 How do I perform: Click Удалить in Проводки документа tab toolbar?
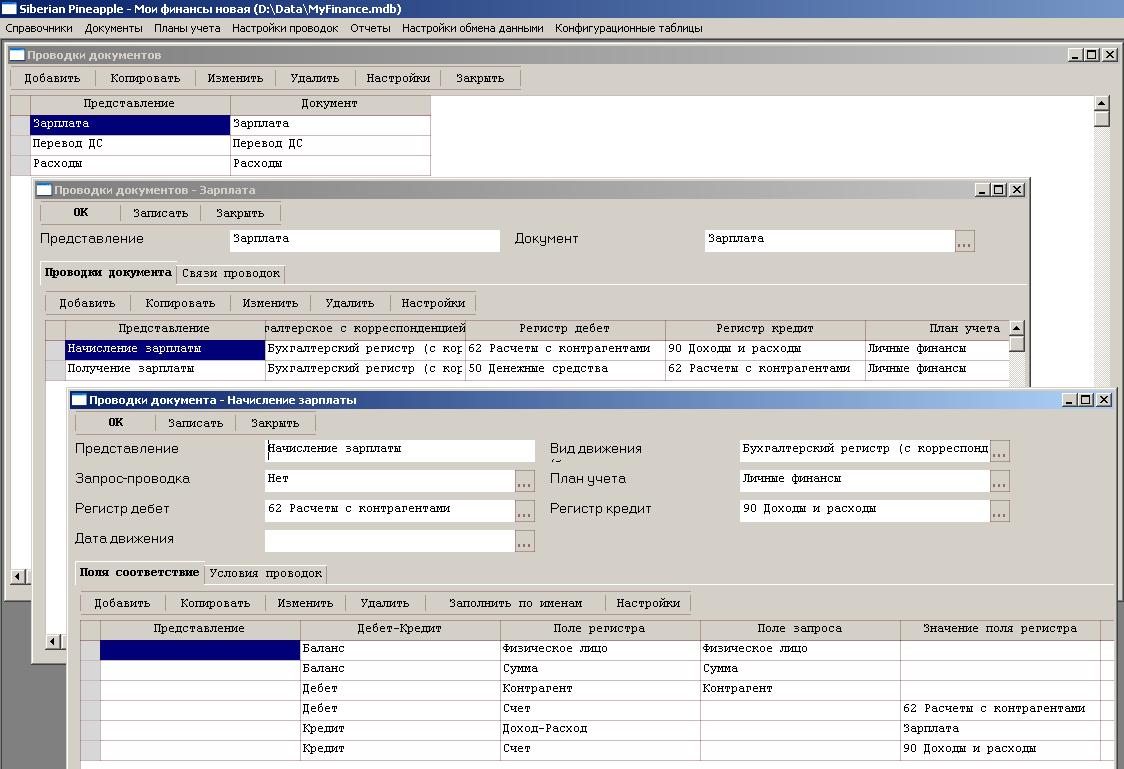pyautogui.click(x=350, y=303)
